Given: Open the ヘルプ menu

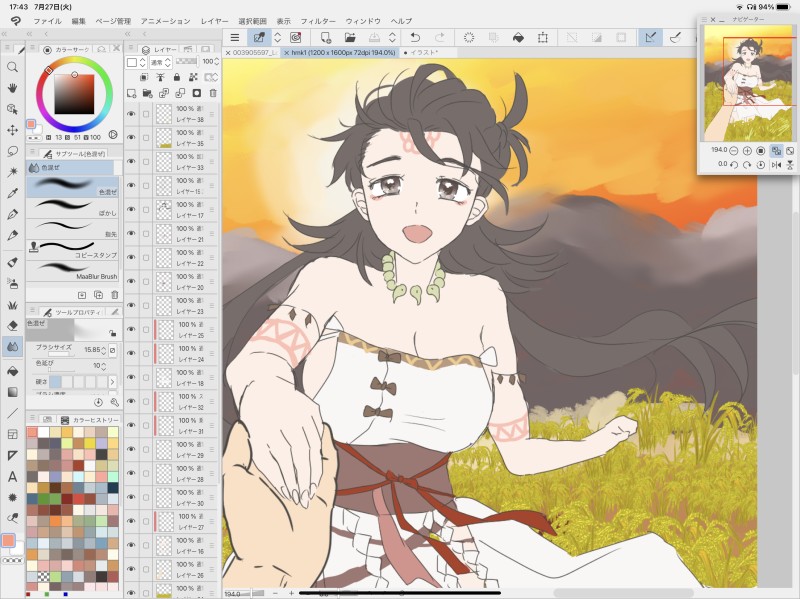Looking at the screenshot, I should click(402, 21).
